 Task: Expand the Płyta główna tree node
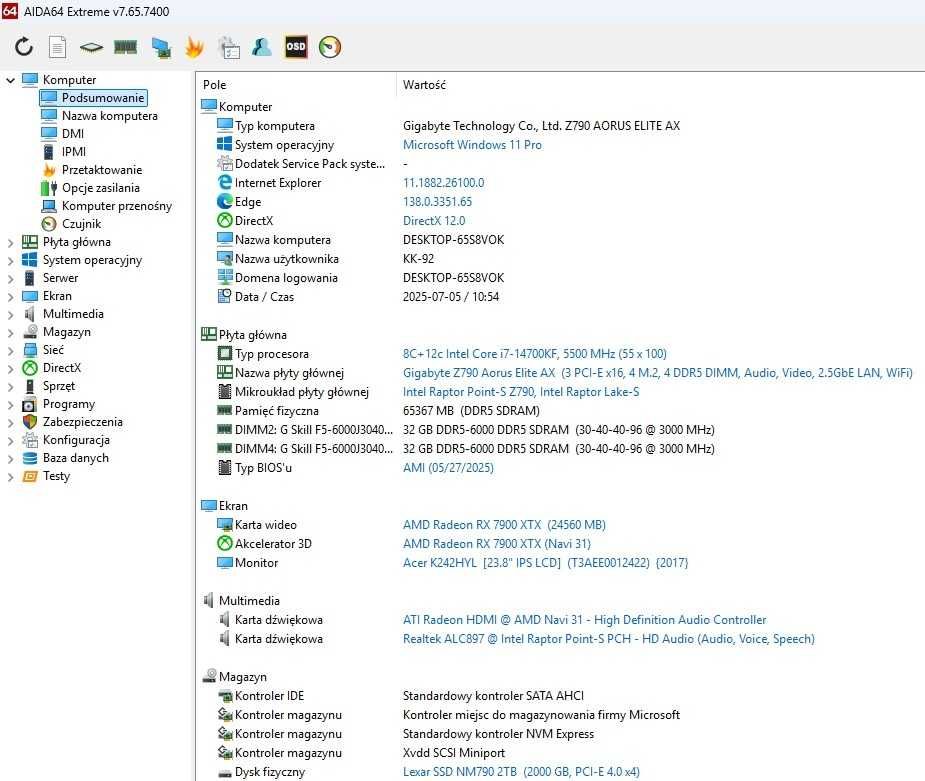(10, 242)
